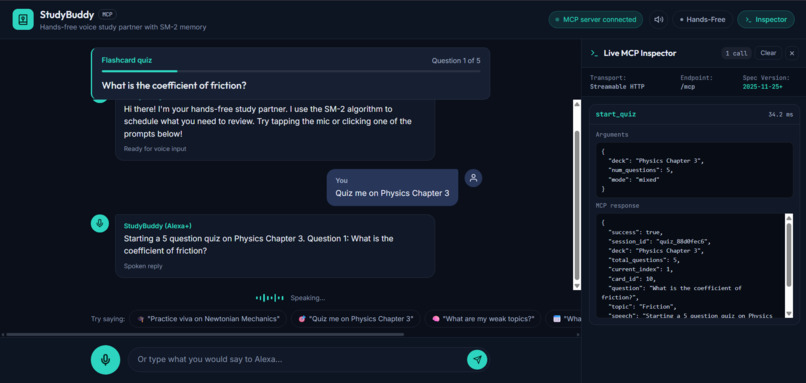Click the user avatar icon beside You message
Viewport: 806px width, 383px height.
click(x=473, y=178)
